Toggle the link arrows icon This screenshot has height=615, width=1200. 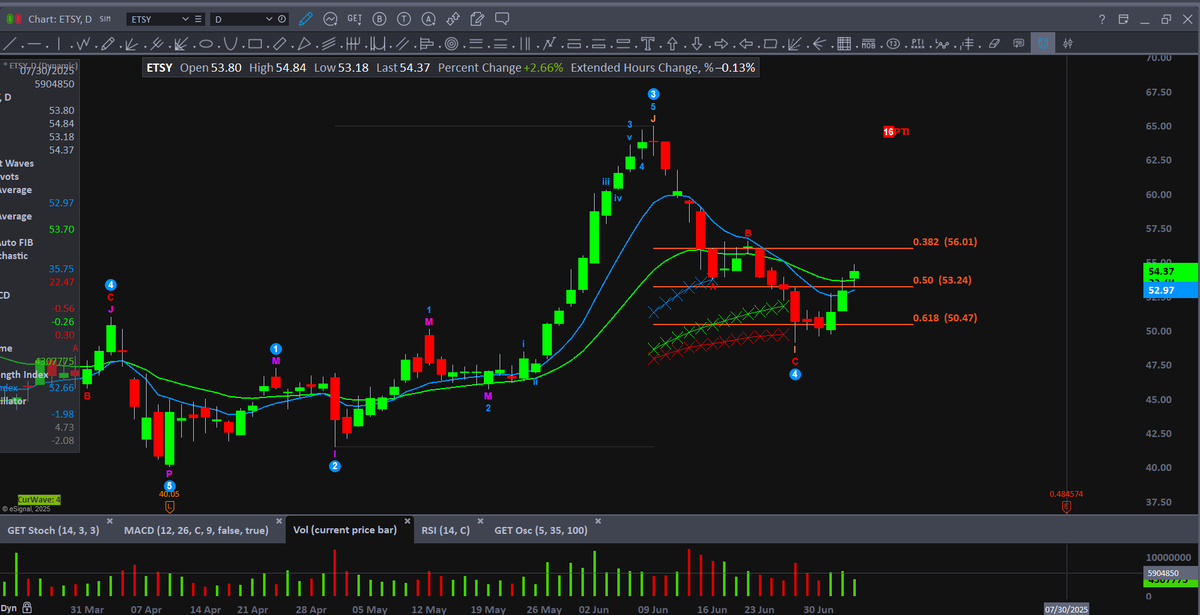tap(453, 19)
